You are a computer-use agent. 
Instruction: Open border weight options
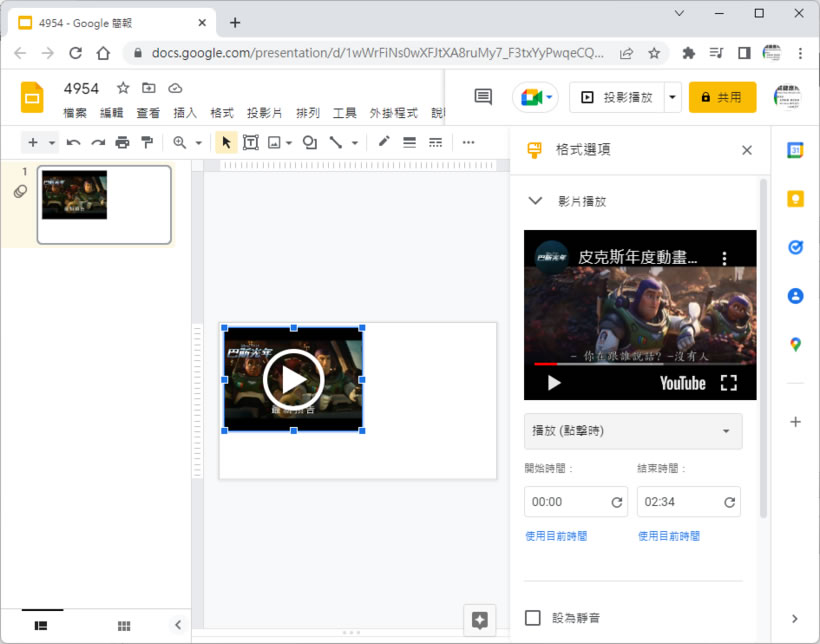point(409,142)
